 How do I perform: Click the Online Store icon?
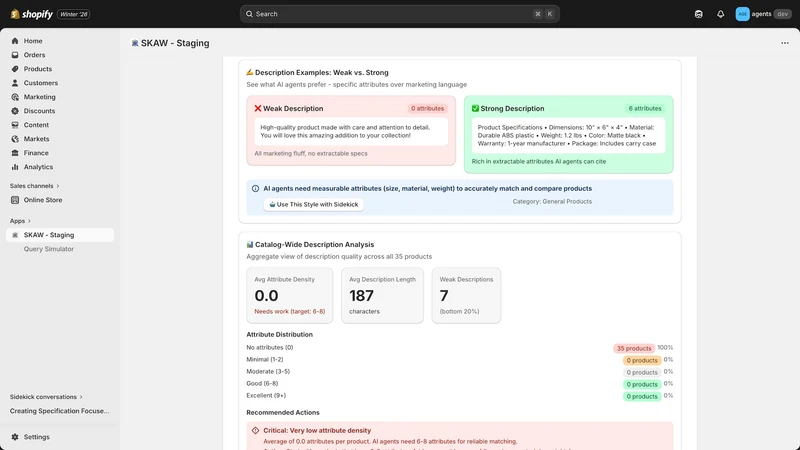15,200
